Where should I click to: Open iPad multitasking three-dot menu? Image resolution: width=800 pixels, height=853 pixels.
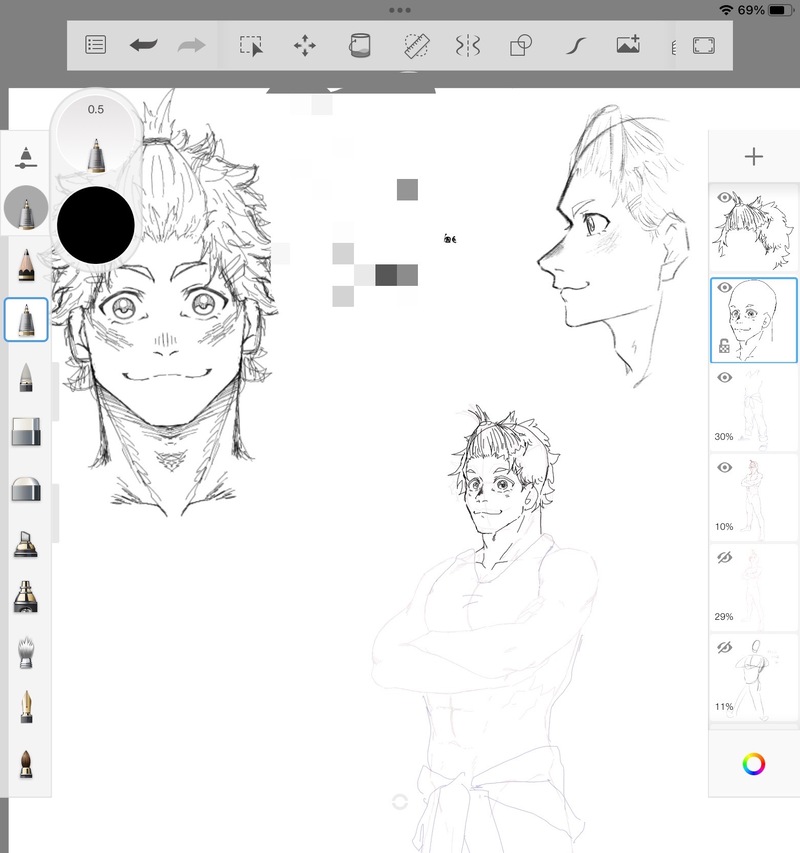(x=400, y=10)
